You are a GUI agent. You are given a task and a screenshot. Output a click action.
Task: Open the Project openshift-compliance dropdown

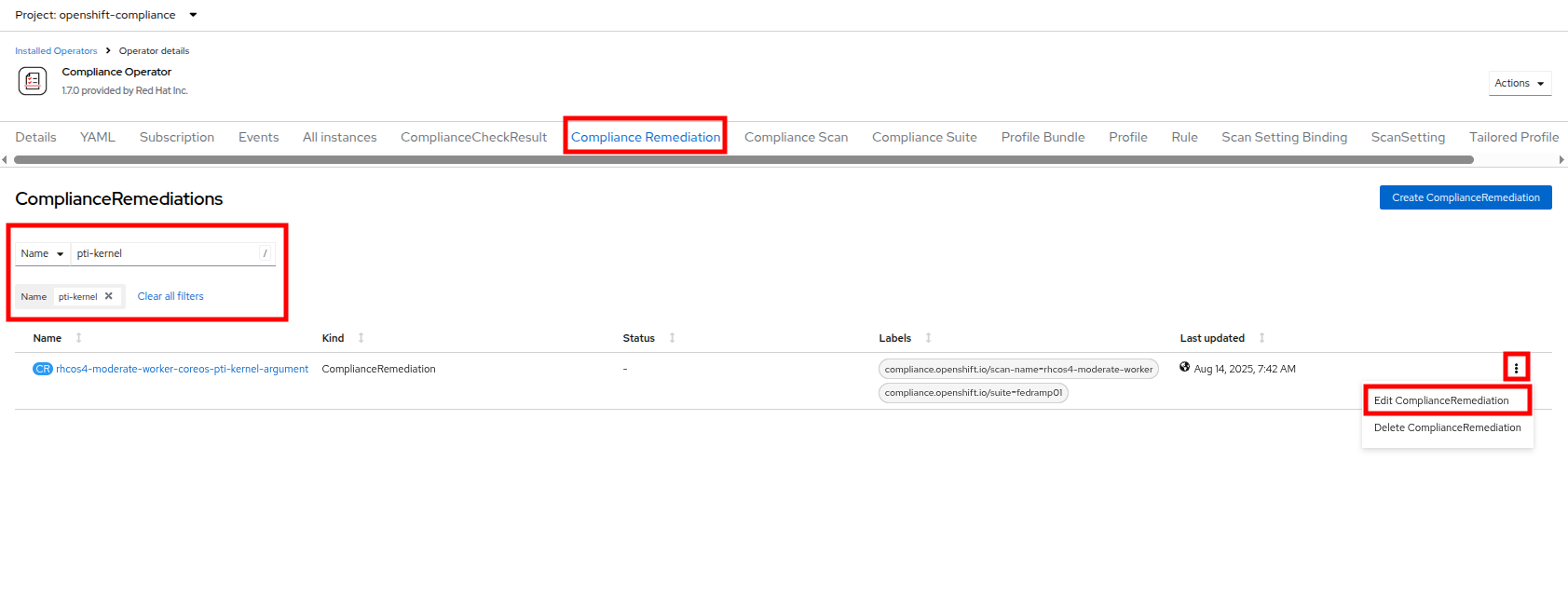tap(105, 15)
